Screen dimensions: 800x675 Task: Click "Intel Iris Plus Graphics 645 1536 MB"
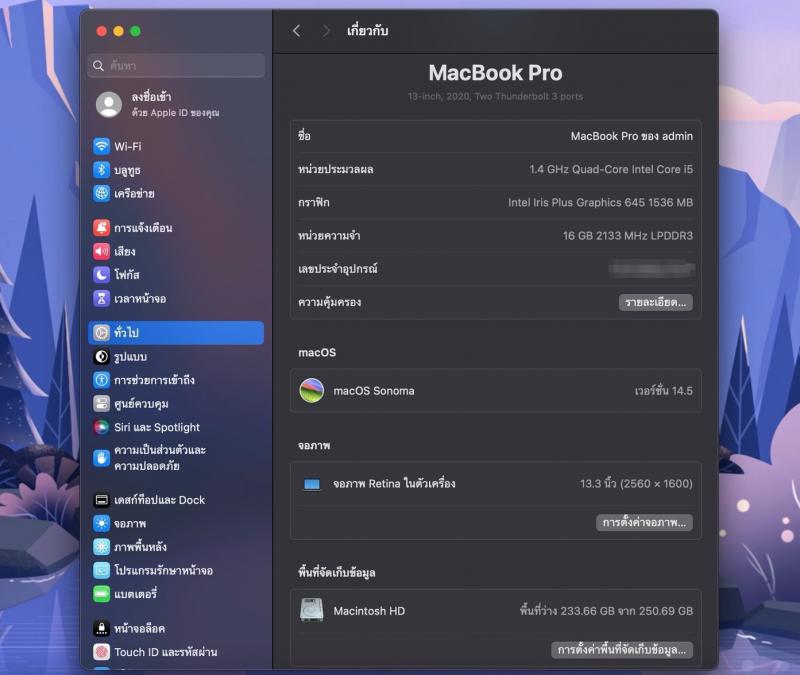tap(601, 203)
